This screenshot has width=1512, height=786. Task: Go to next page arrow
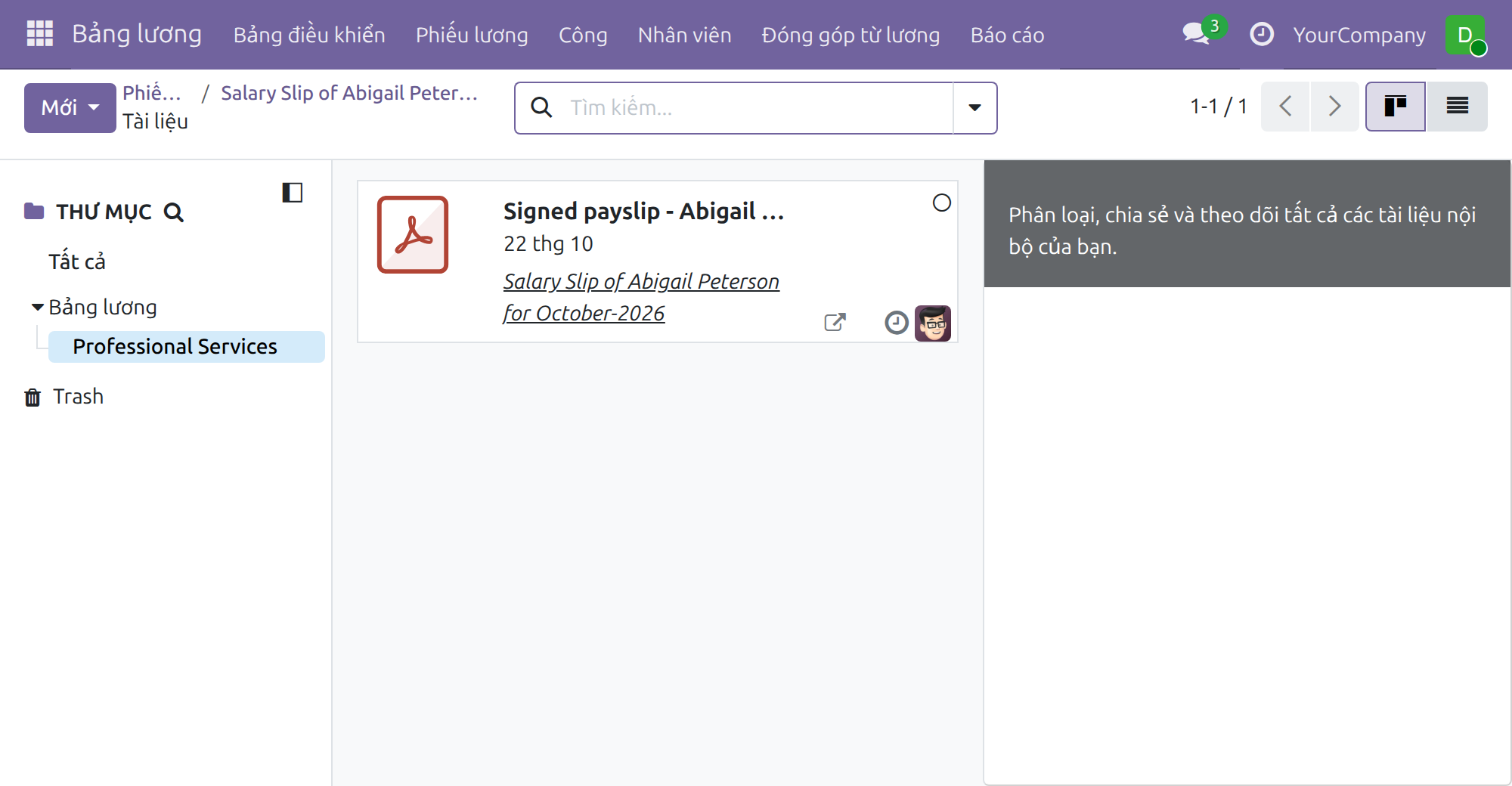[1334, 107]
